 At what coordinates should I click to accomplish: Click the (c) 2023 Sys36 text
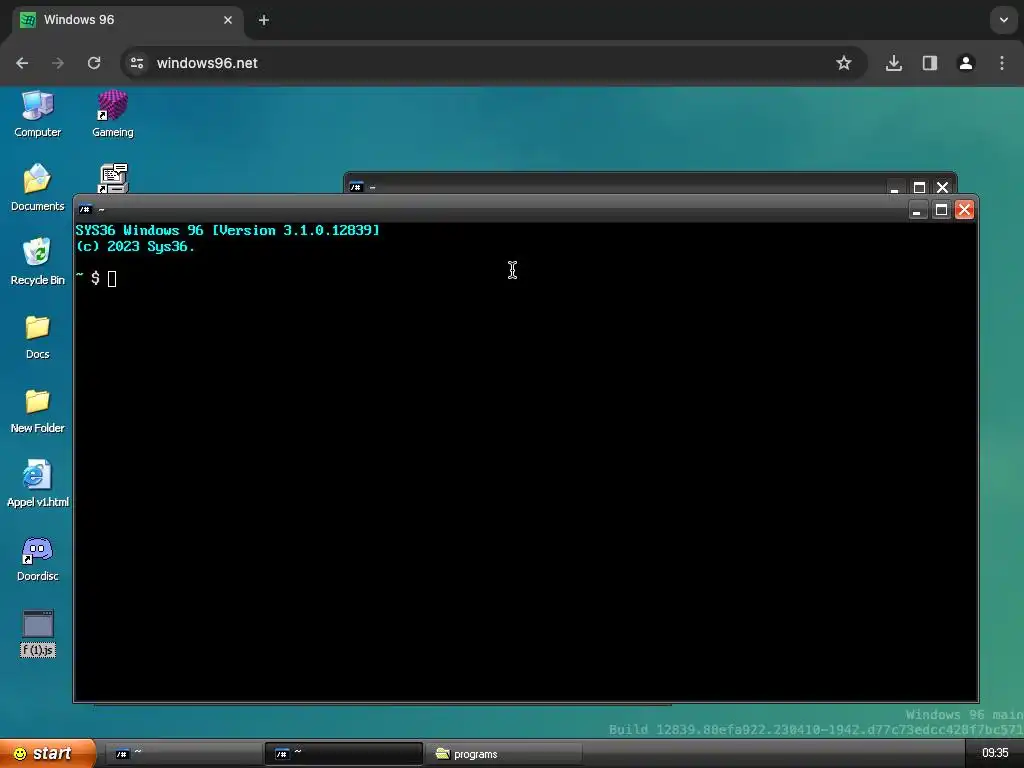135,246
